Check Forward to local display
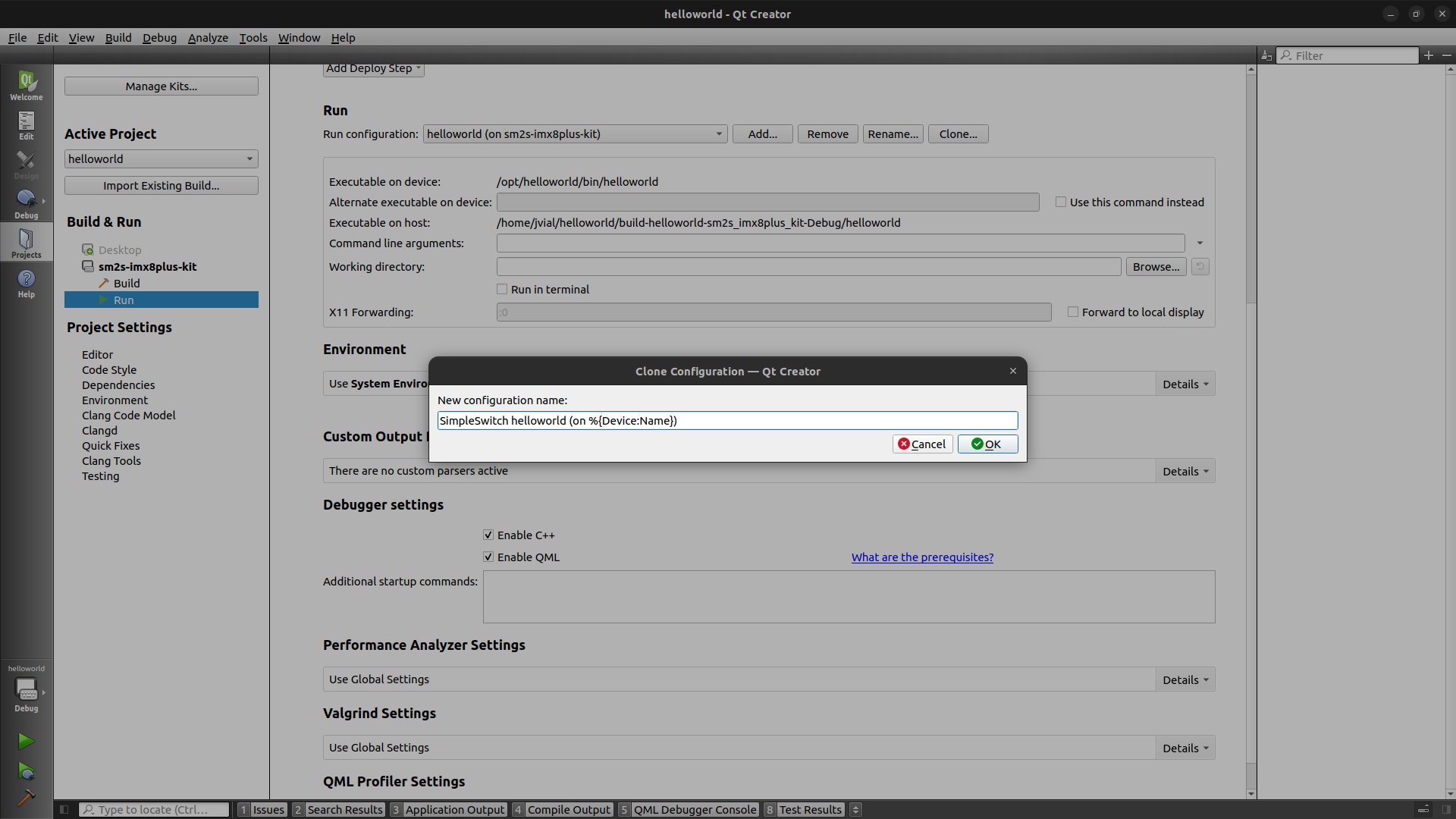This screenshot has height=819, width=1456. pyautogui.click(x=1073, y=312)
